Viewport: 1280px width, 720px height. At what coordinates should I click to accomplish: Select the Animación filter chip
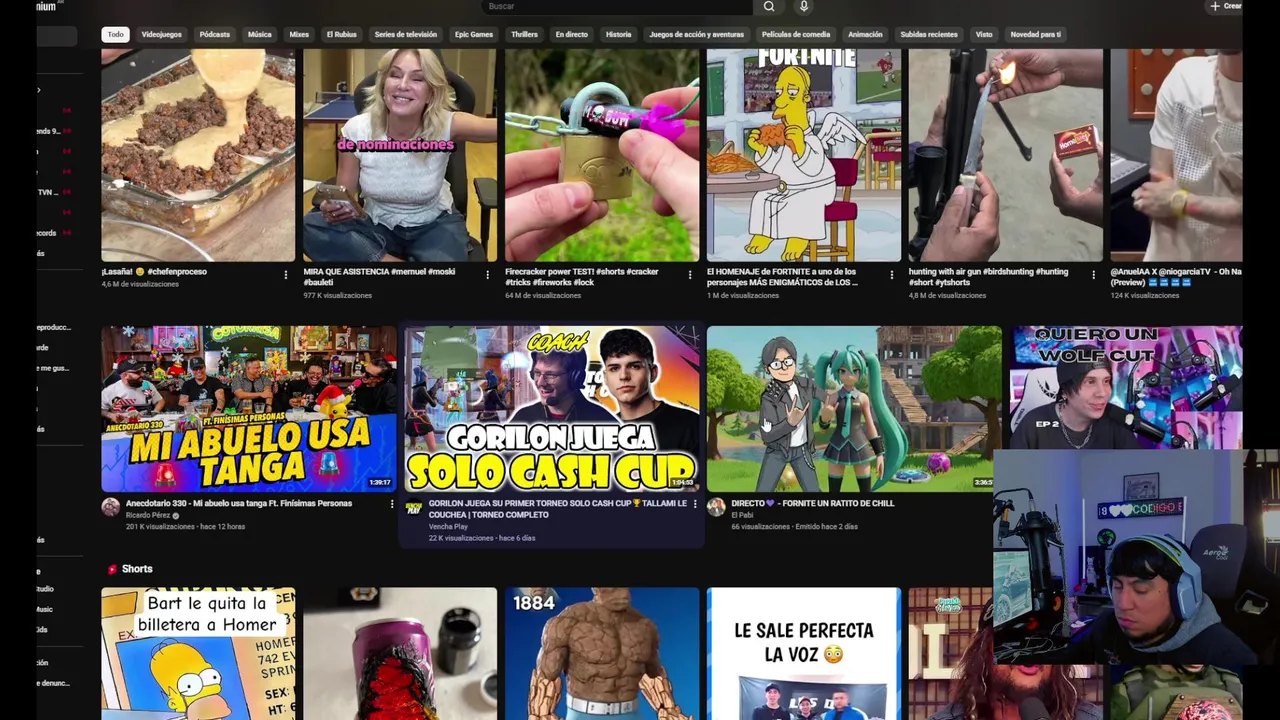[x=865, y=34]
